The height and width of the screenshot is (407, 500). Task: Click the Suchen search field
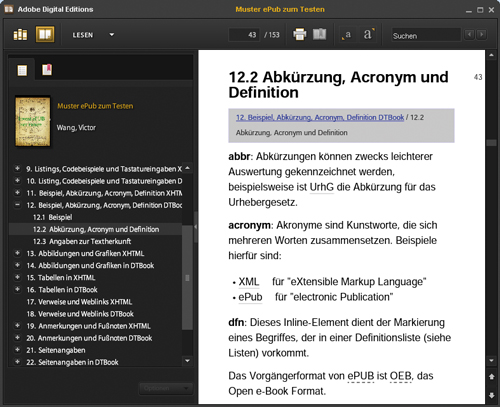coord(426,35)
